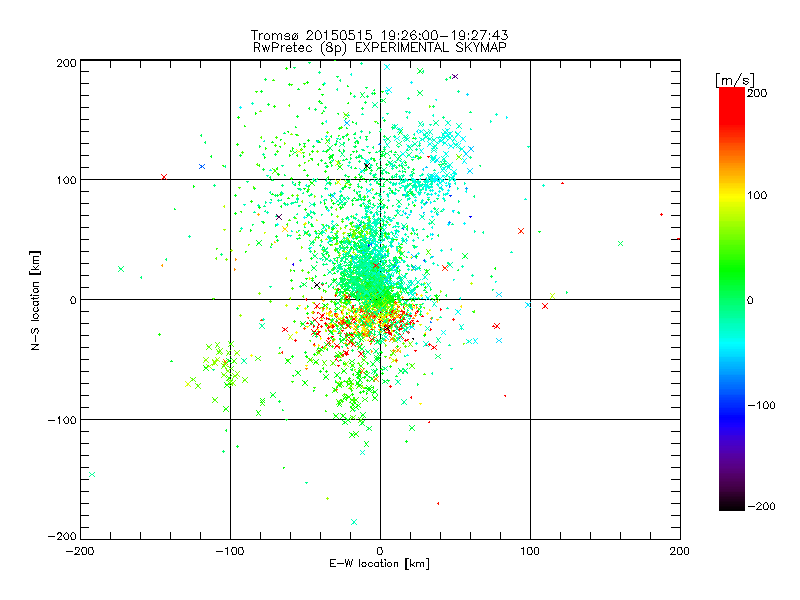Click the colorbar label '100'
This screenshot has height=600, width=800.
[x=757, y=195]
